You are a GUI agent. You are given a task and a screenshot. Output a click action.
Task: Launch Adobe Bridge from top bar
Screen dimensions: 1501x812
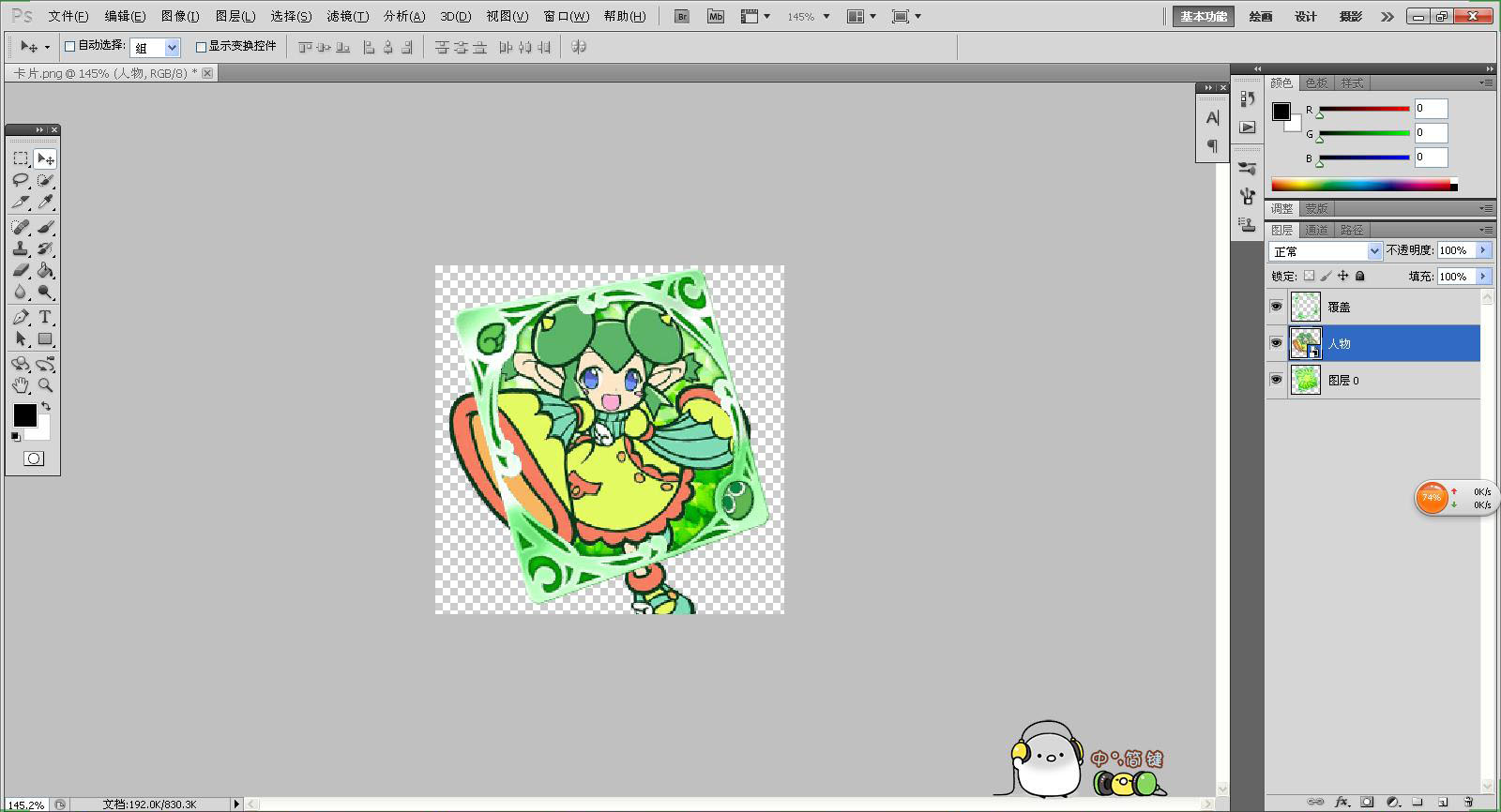pyautogui.click(x=682, y=16)
